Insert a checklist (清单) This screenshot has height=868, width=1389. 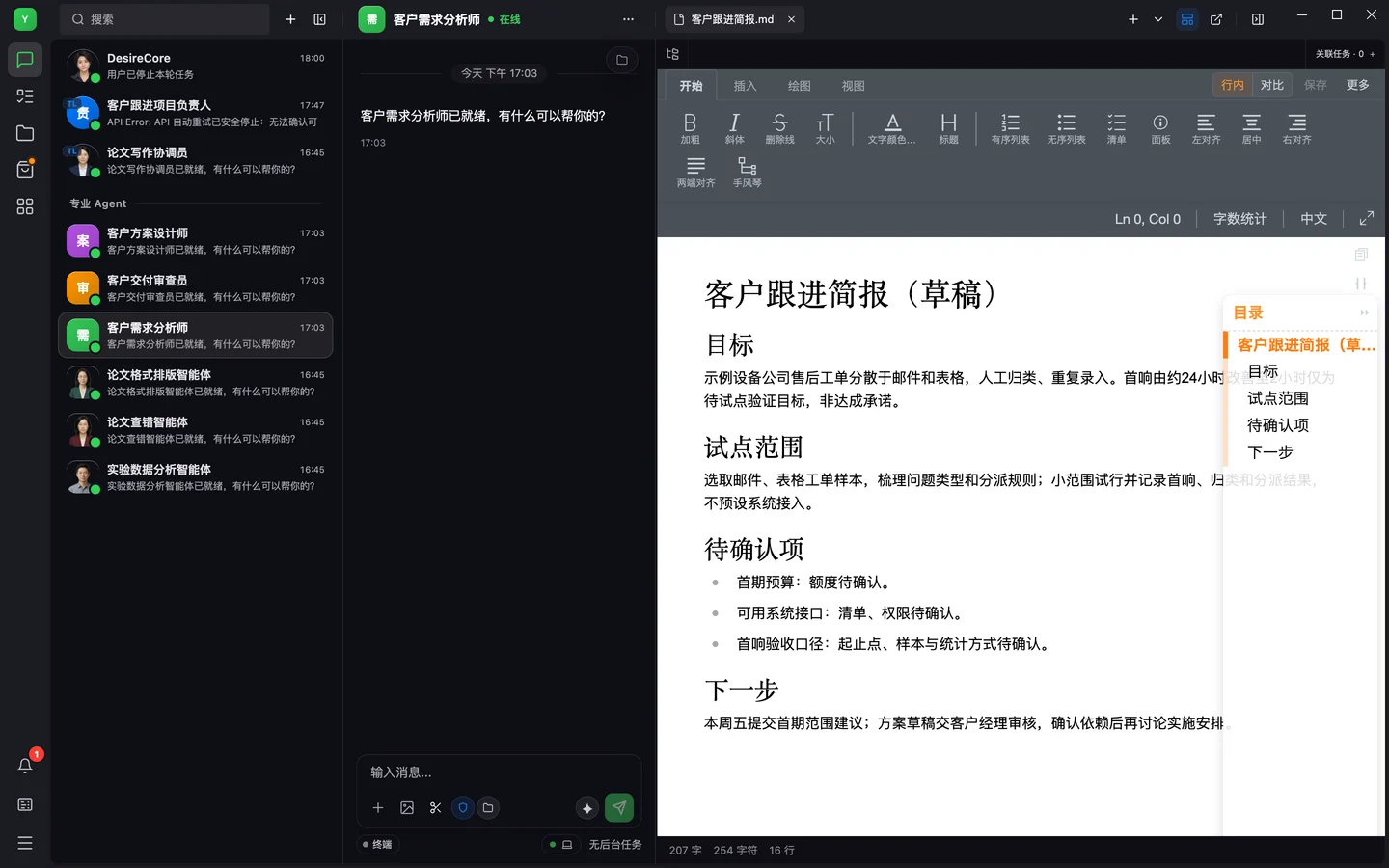tap(1116, 128)
